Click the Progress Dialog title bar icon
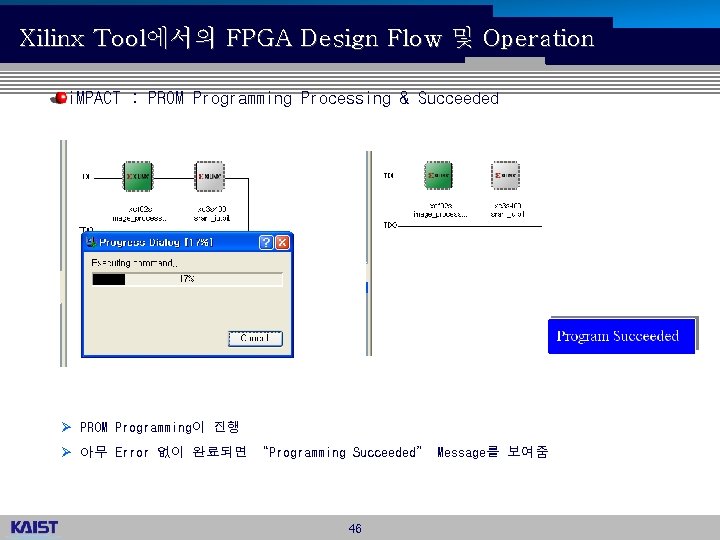 91,242
